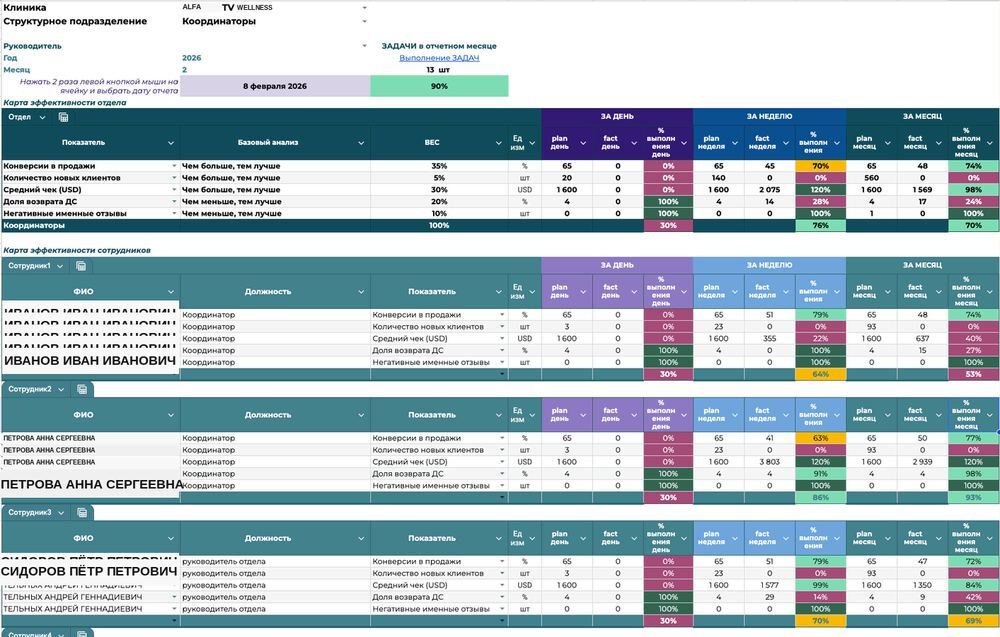This screenshot has height=637, width=1000.
Task: Open the Сотрудник3 table name chevron
Action: pos(61,513)
